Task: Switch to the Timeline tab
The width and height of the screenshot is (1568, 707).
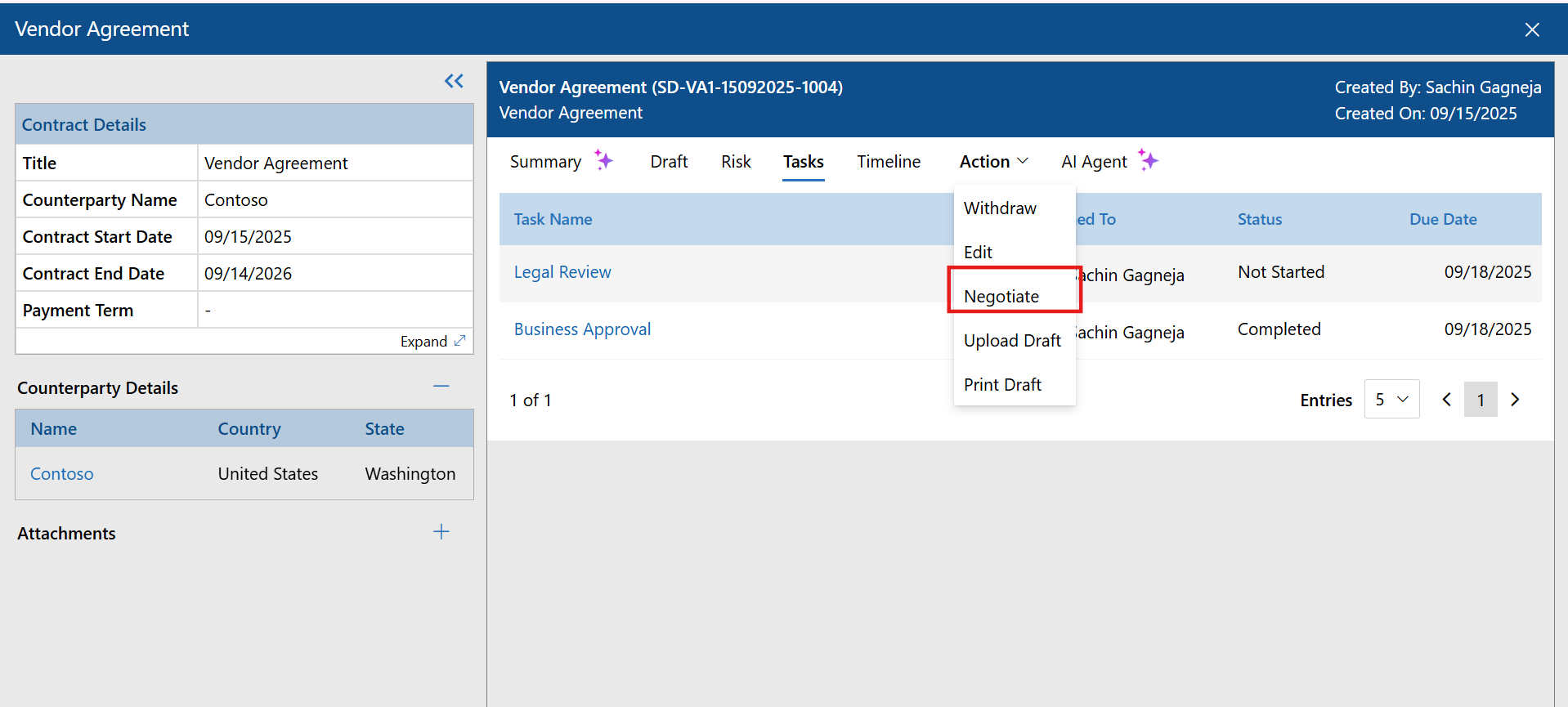Action: (x=889, y=162)
